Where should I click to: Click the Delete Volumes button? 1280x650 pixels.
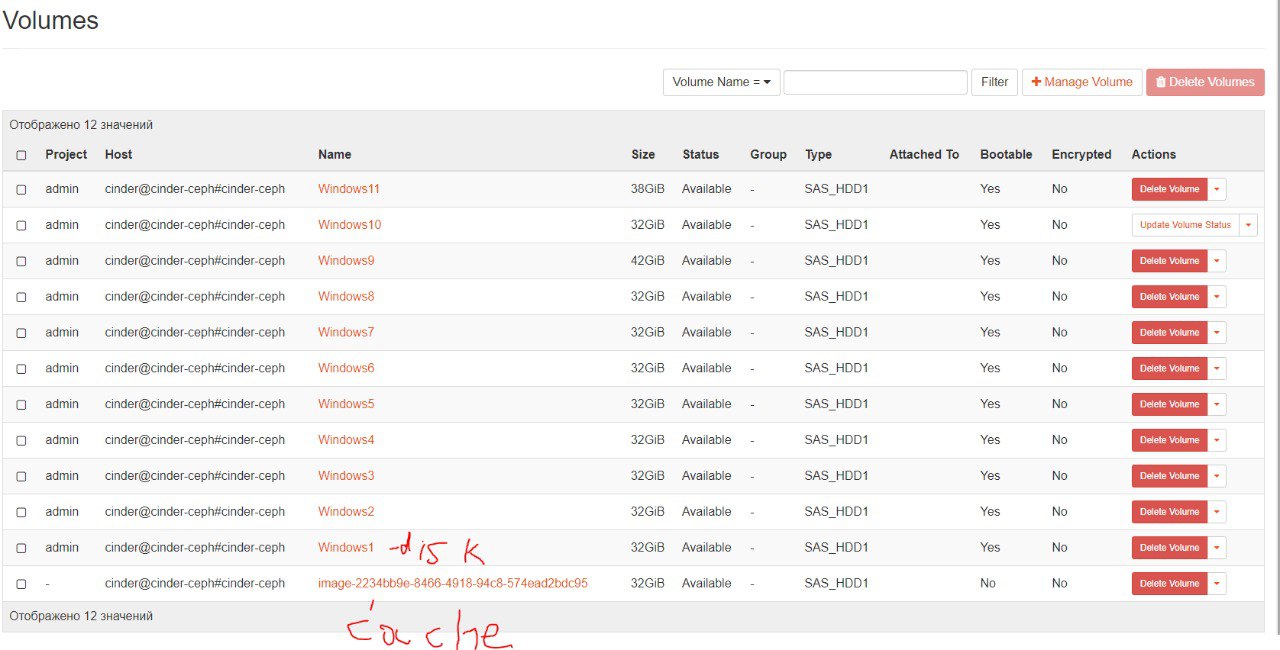[1205, 82]
